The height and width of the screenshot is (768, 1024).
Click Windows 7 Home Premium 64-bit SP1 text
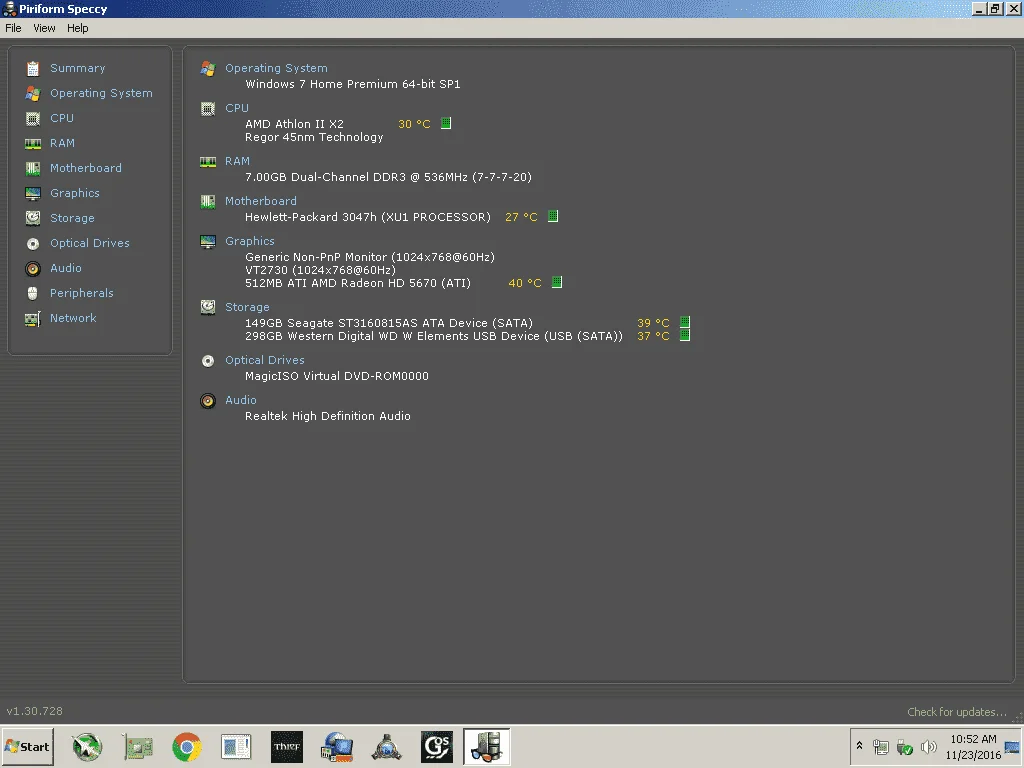(353, 84)
